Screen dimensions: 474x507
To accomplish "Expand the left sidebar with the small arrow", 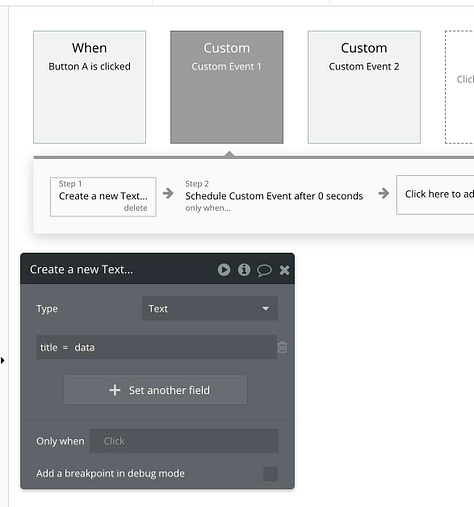I will [3, 360].
